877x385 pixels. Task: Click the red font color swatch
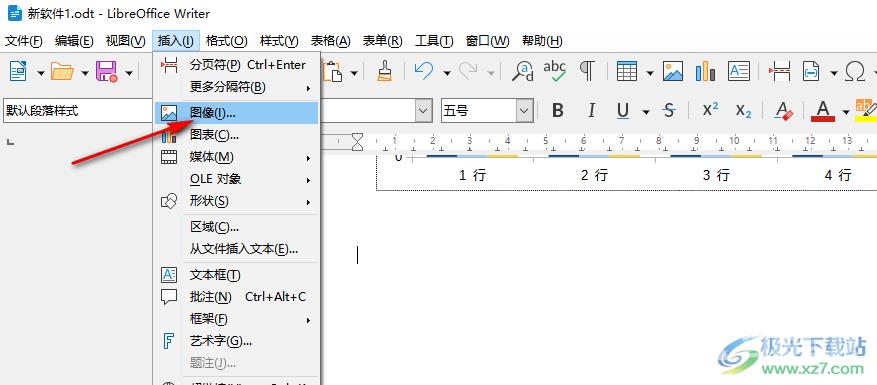tap(823, 111)
